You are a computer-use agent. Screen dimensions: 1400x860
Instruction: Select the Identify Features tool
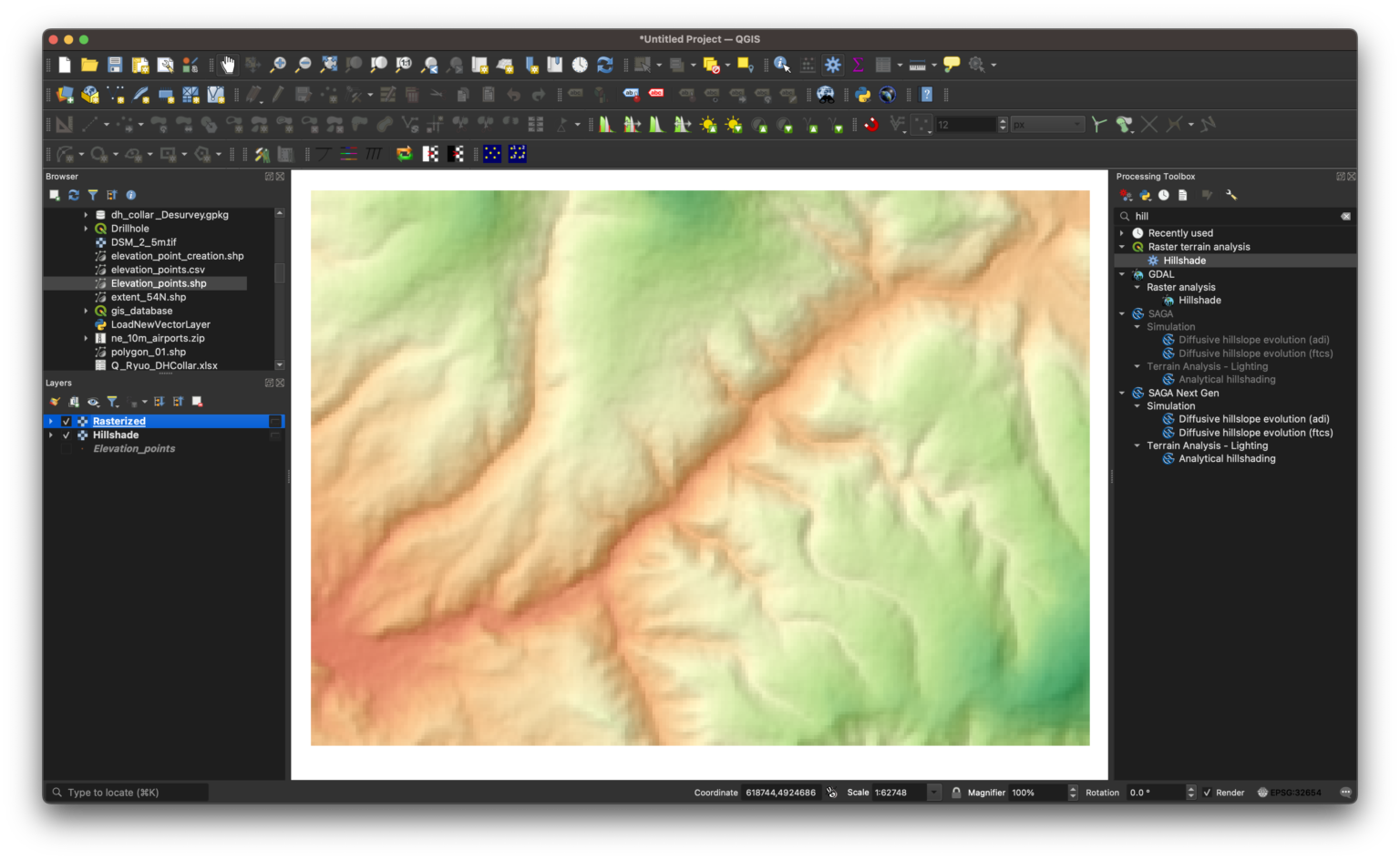tap(782, 65)
